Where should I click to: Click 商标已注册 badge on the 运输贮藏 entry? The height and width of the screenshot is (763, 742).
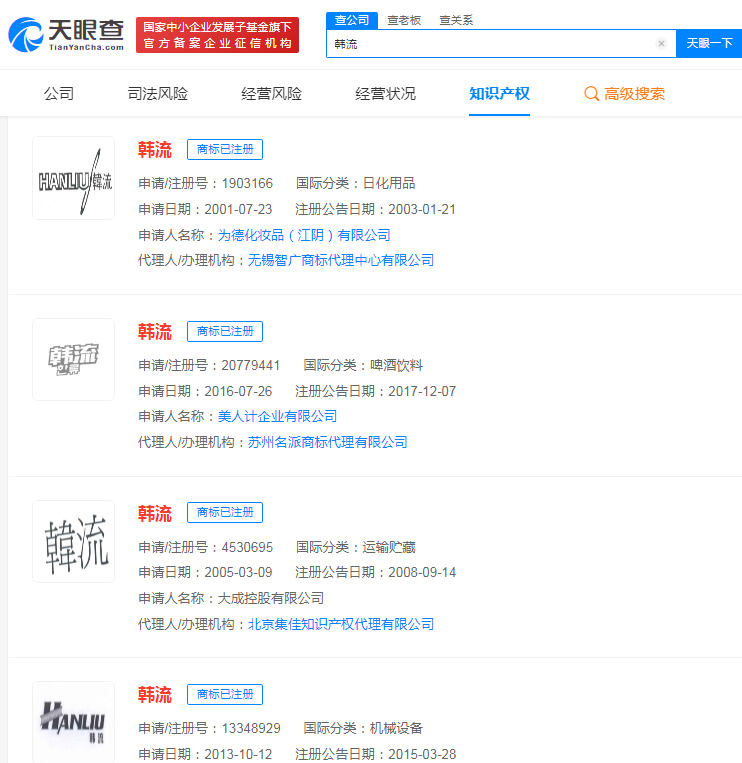pos(225,512)
